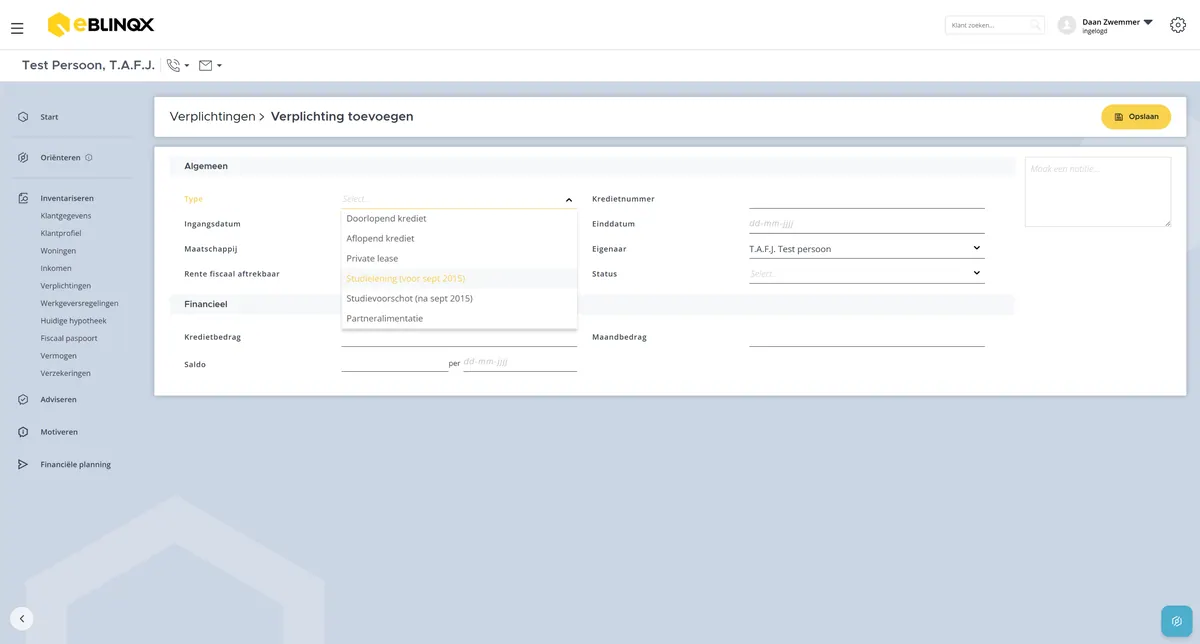Open the hamburger menu icon
The width and height of the screenshot is (1200, 644).
(x=17, y=28)
